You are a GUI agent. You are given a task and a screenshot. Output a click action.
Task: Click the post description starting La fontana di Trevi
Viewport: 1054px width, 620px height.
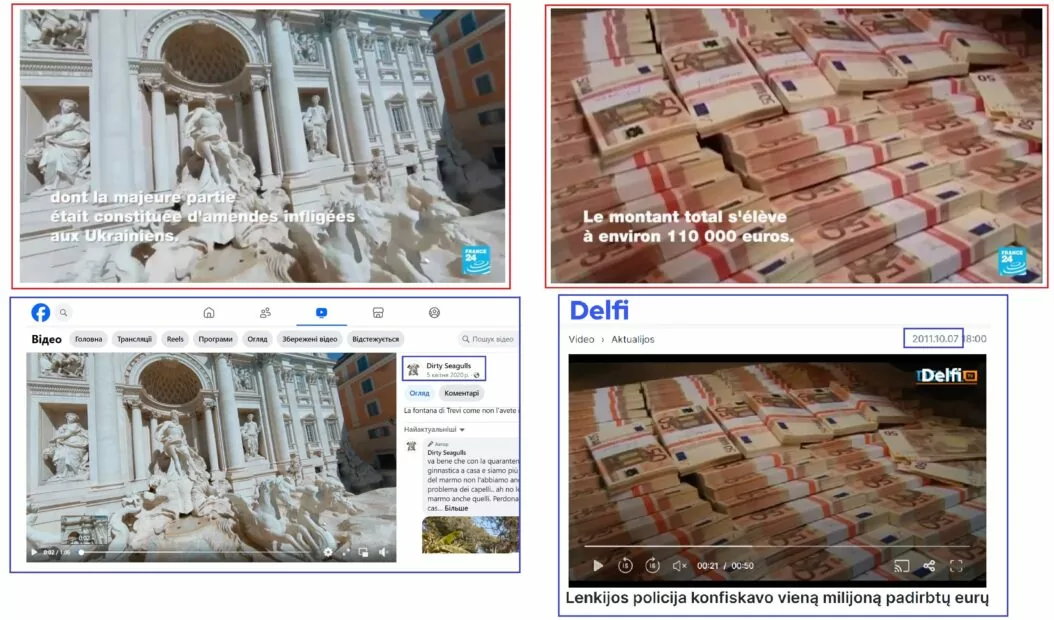click(x=460, y=410)
